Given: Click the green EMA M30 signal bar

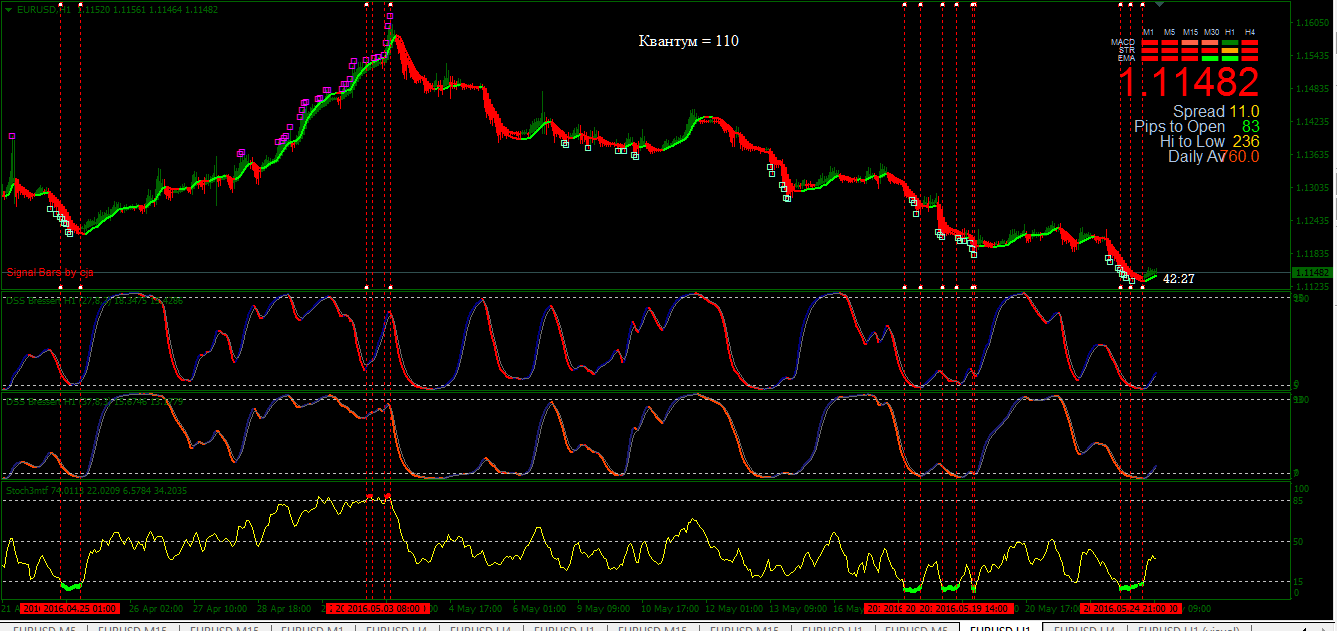Looking at the screenshot, I should coord(1210,59).
